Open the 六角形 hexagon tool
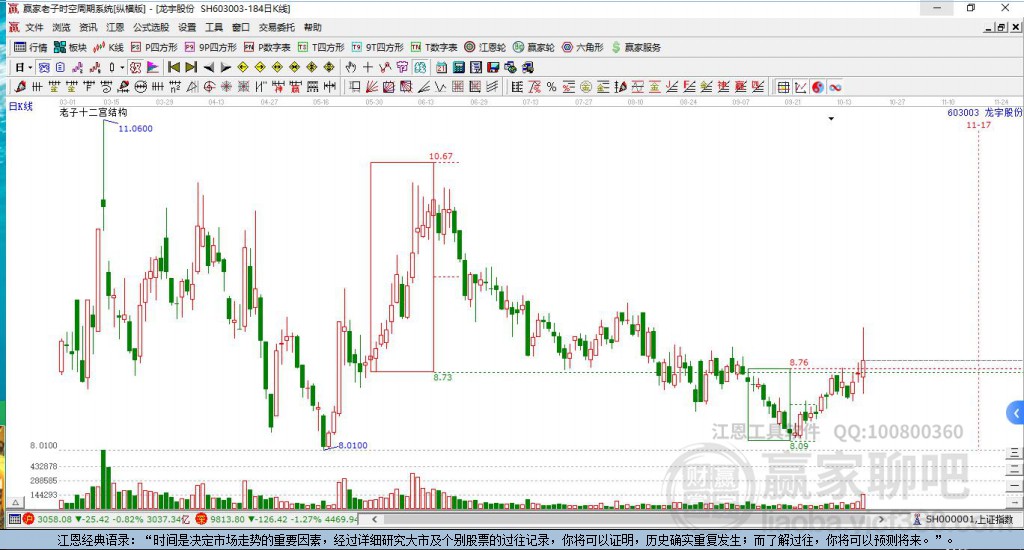Screen dimensions: 1024x550 click(x=583, y=47)
